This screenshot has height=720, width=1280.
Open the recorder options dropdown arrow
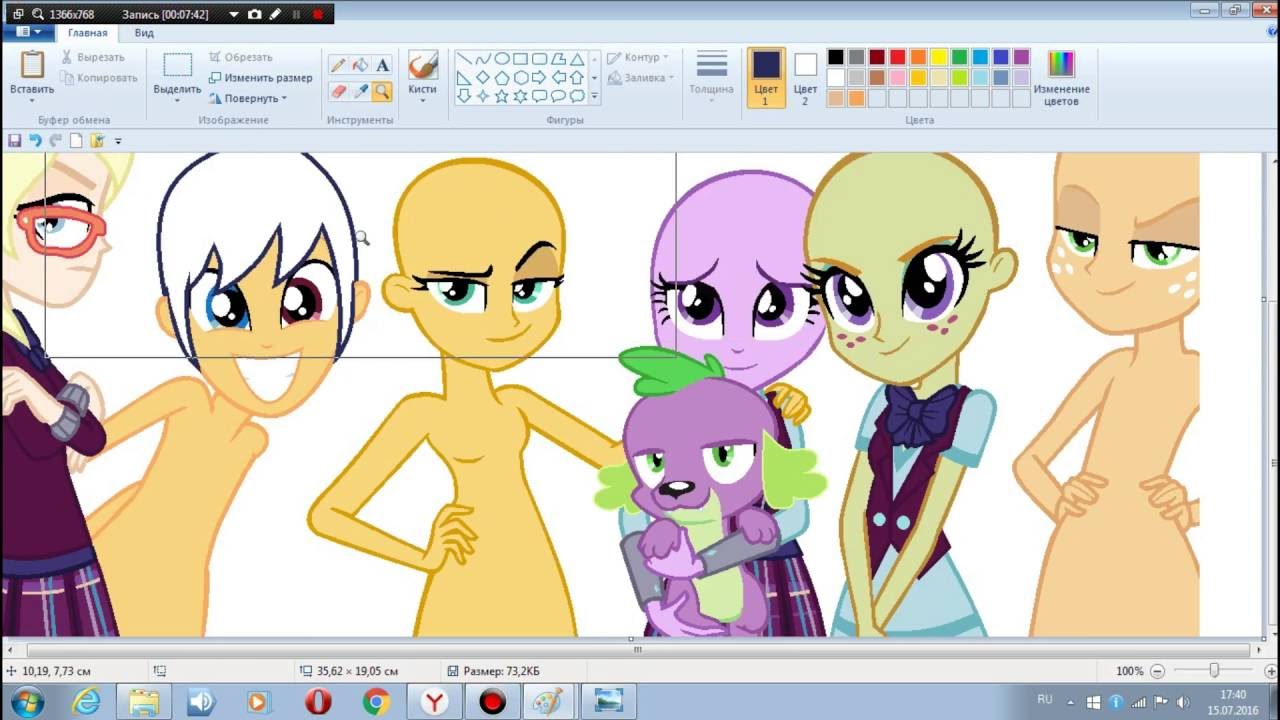coord(234,15)
